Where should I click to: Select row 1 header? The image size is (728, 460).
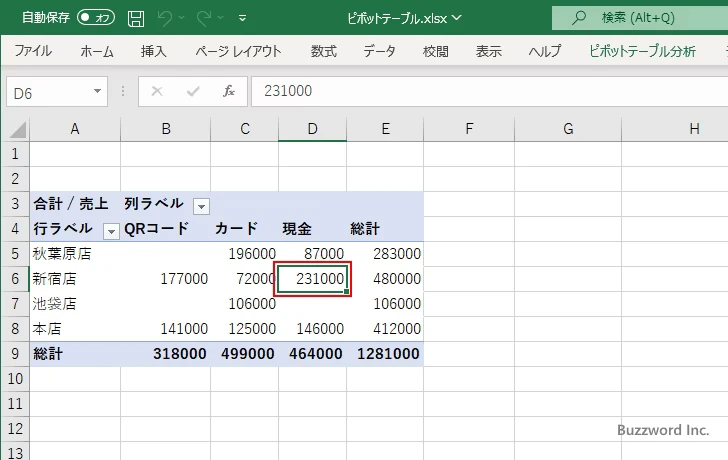pyautogui.click(x=15, y=154)
